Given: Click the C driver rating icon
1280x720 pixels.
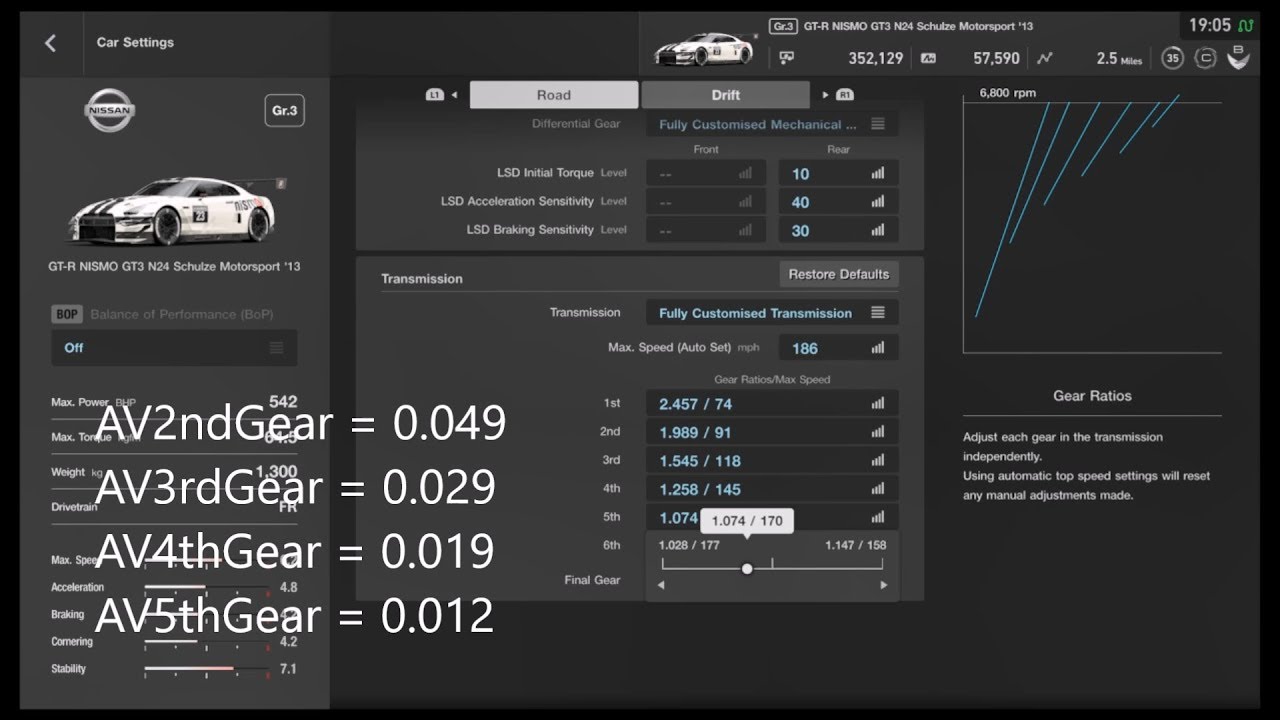Looking at the screenshot, I should 1206,58.
